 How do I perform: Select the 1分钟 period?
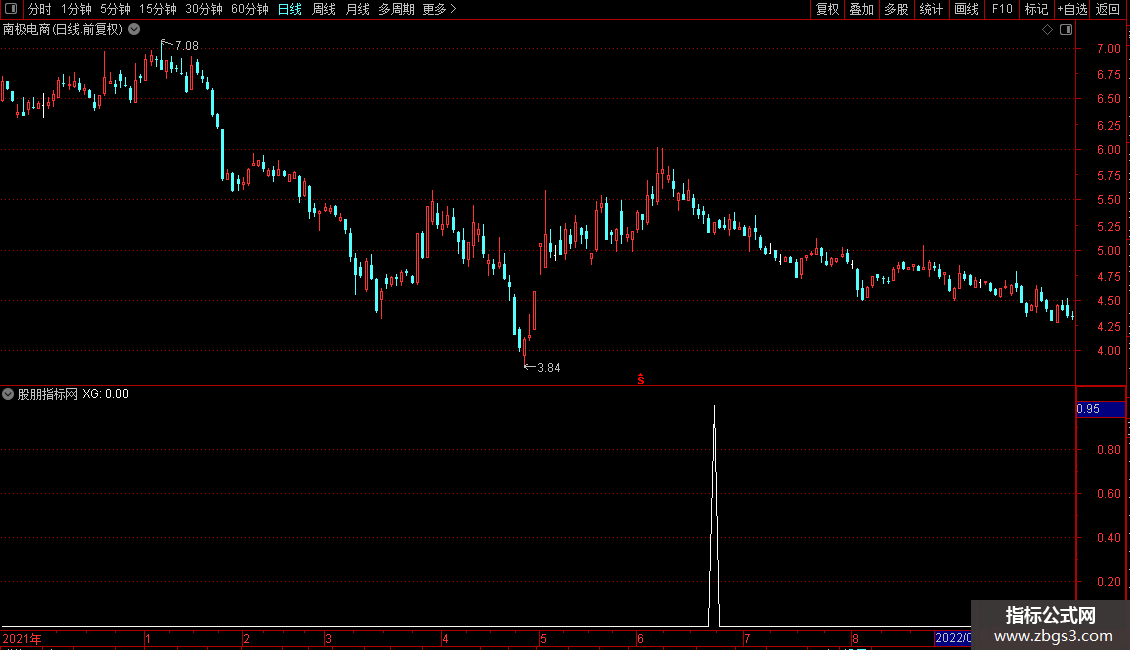(76, 9)
